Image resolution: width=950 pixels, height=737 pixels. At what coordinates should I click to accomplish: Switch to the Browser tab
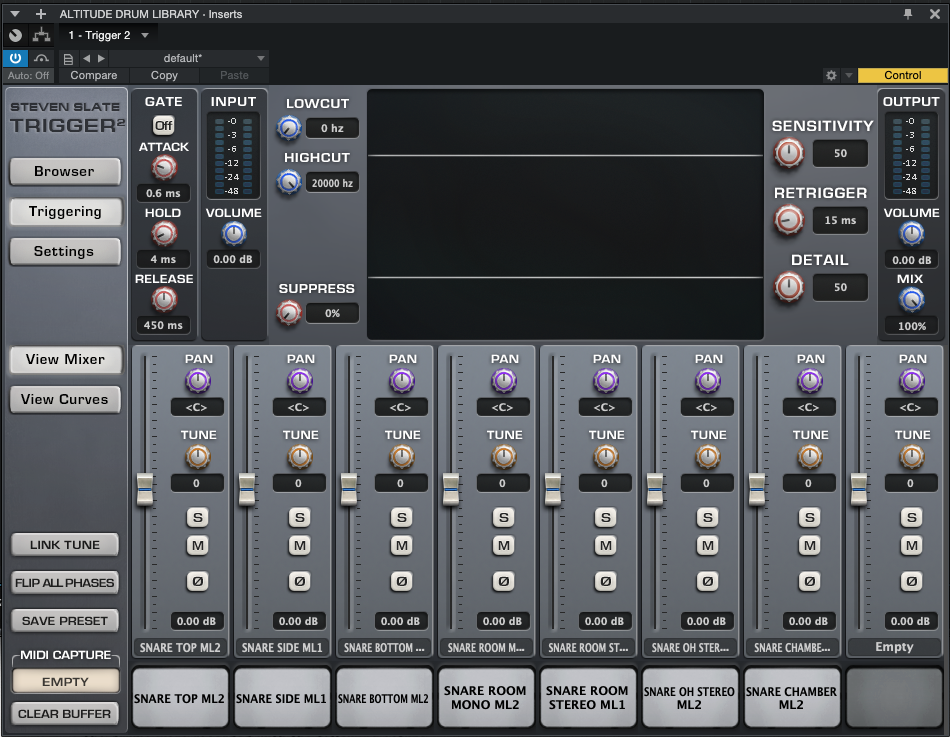click(65, 171)
